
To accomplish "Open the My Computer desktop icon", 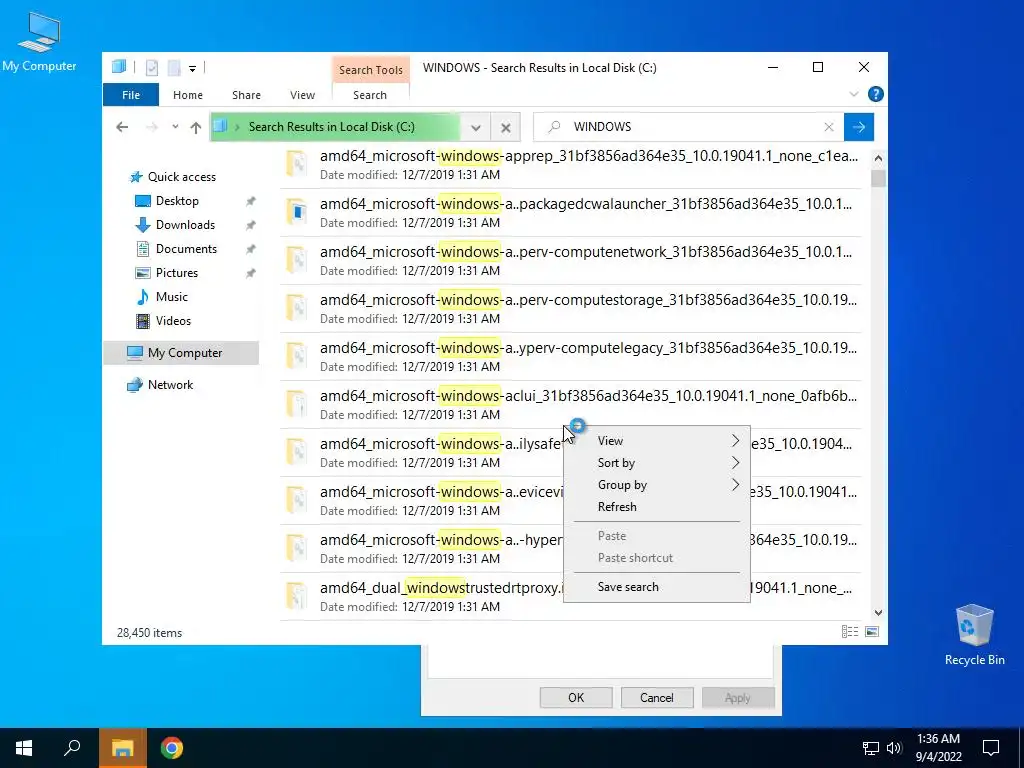I will (x=39, y=41).
